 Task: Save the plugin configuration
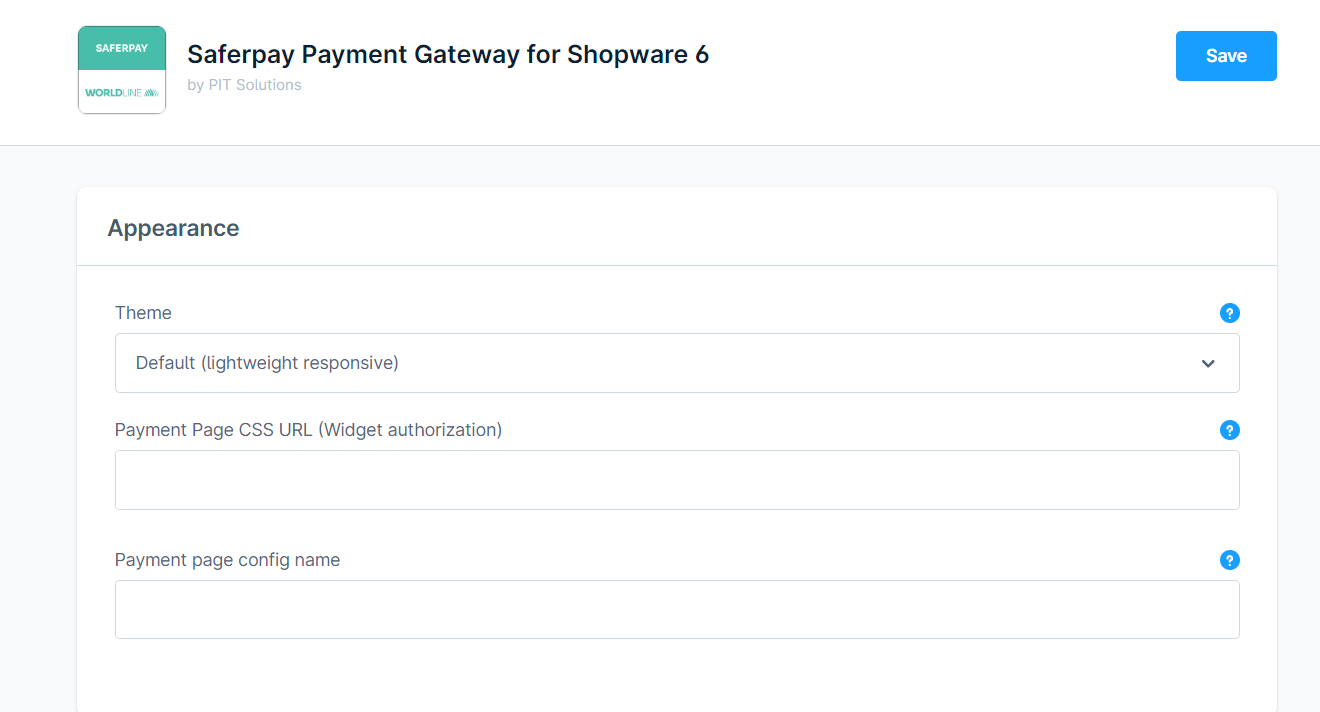coord(1226,56)
